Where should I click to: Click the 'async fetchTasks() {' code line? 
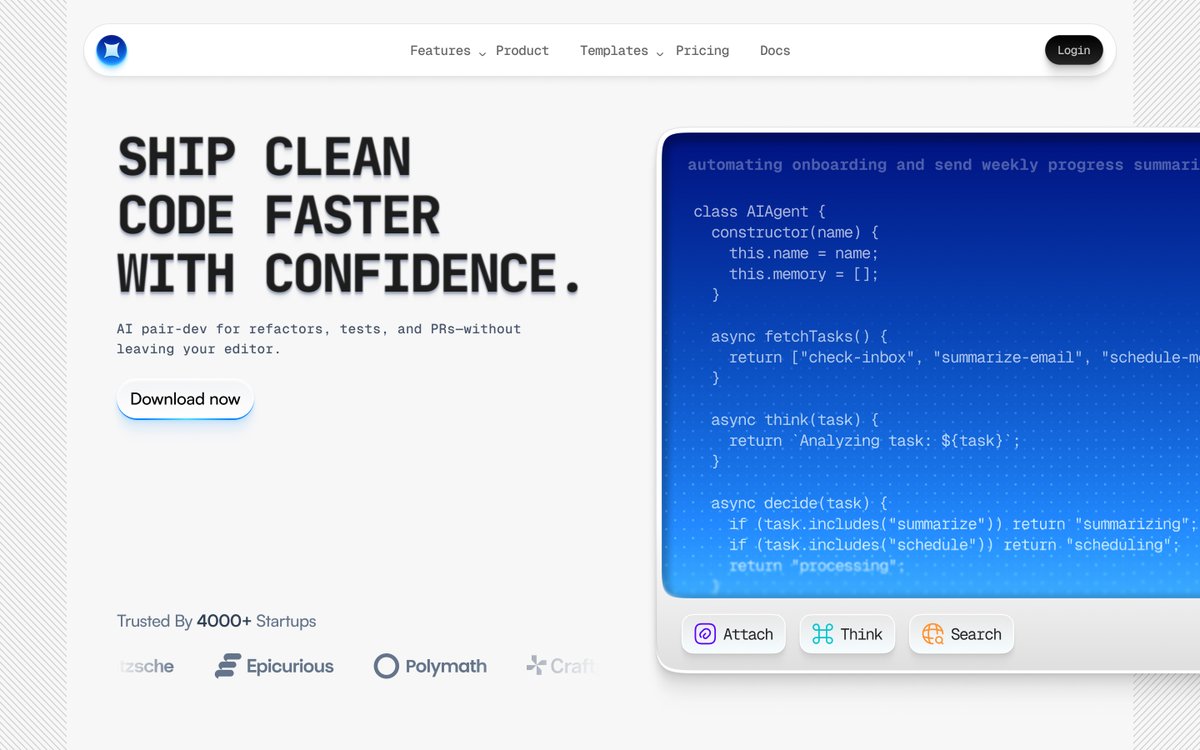(x=799, y=337)
